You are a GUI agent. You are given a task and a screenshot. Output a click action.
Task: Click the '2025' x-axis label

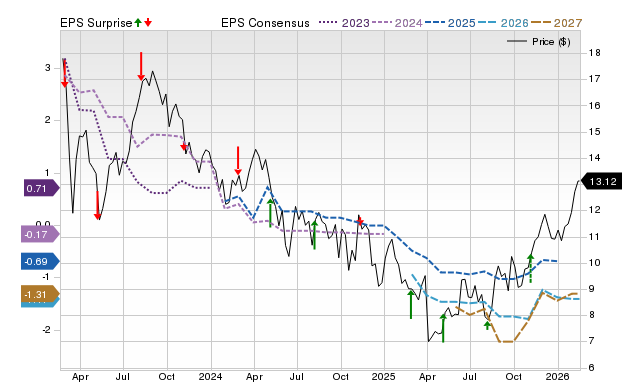[383, 376]
